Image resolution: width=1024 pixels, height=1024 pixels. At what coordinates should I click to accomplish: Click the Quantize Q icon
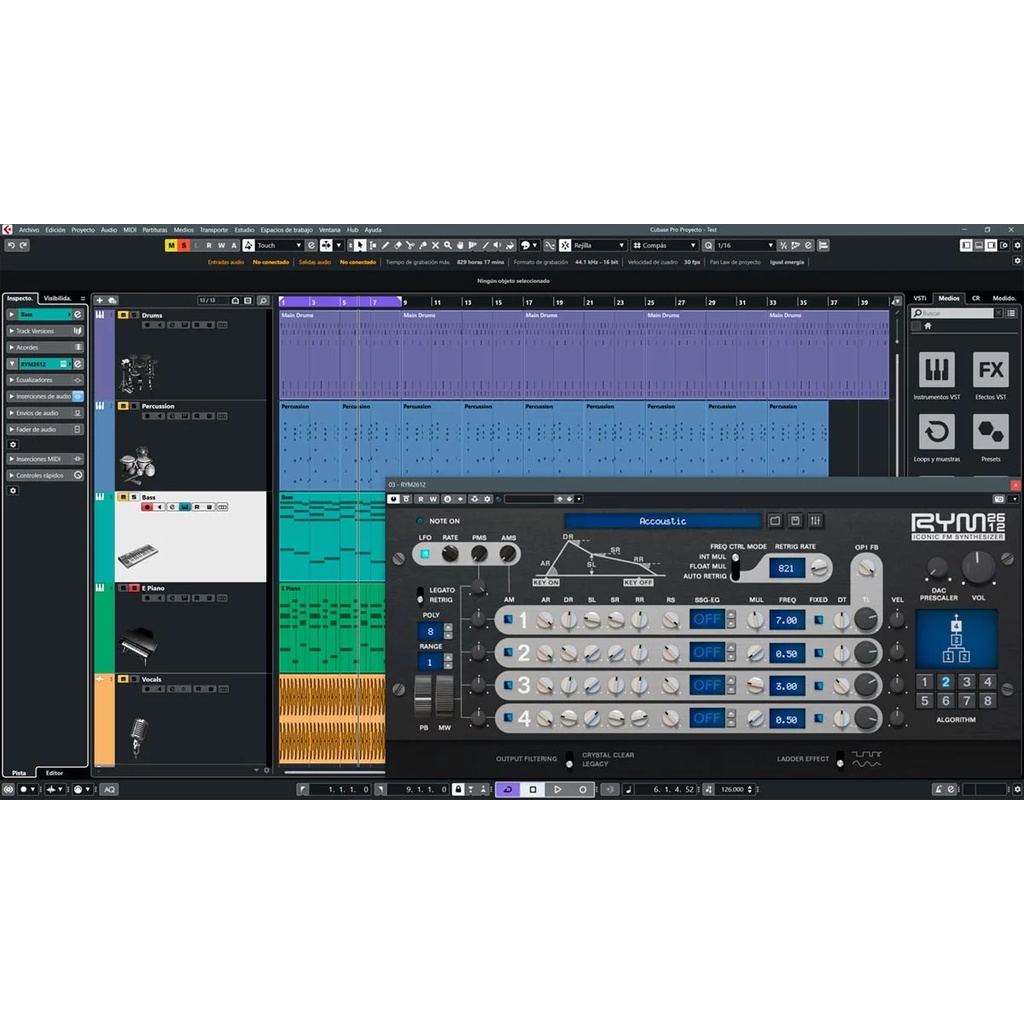[x=708, y=246]
